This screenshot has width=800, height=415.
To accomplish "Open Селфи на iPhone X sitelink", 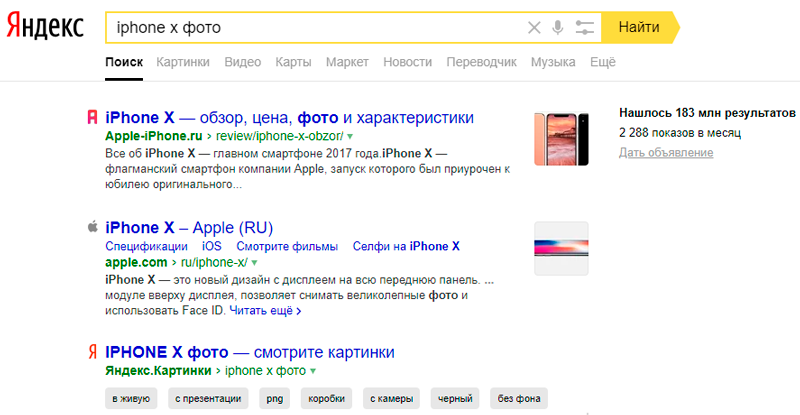I will click(406, 247).
